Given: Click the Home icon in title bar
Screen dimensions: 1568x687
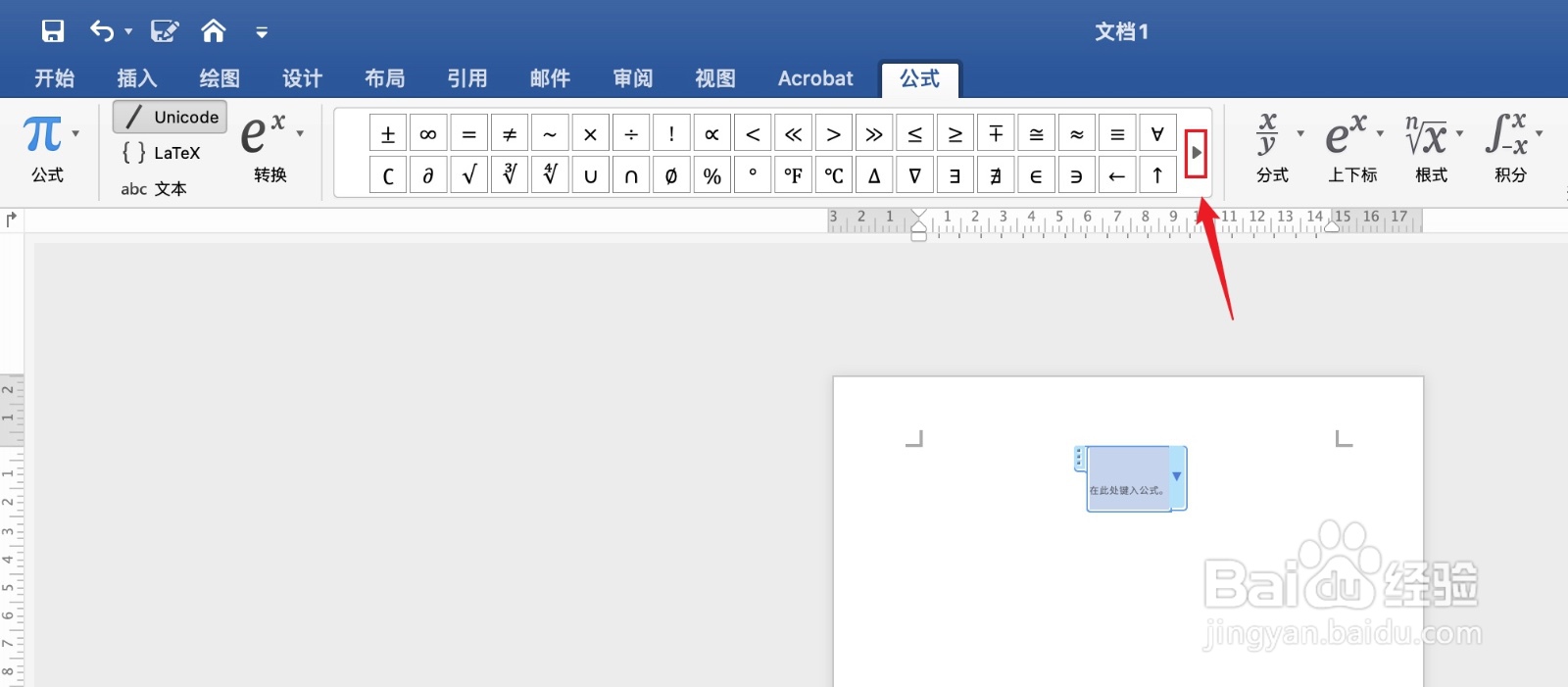Looking at the screenshot, I should click(214, 31).
